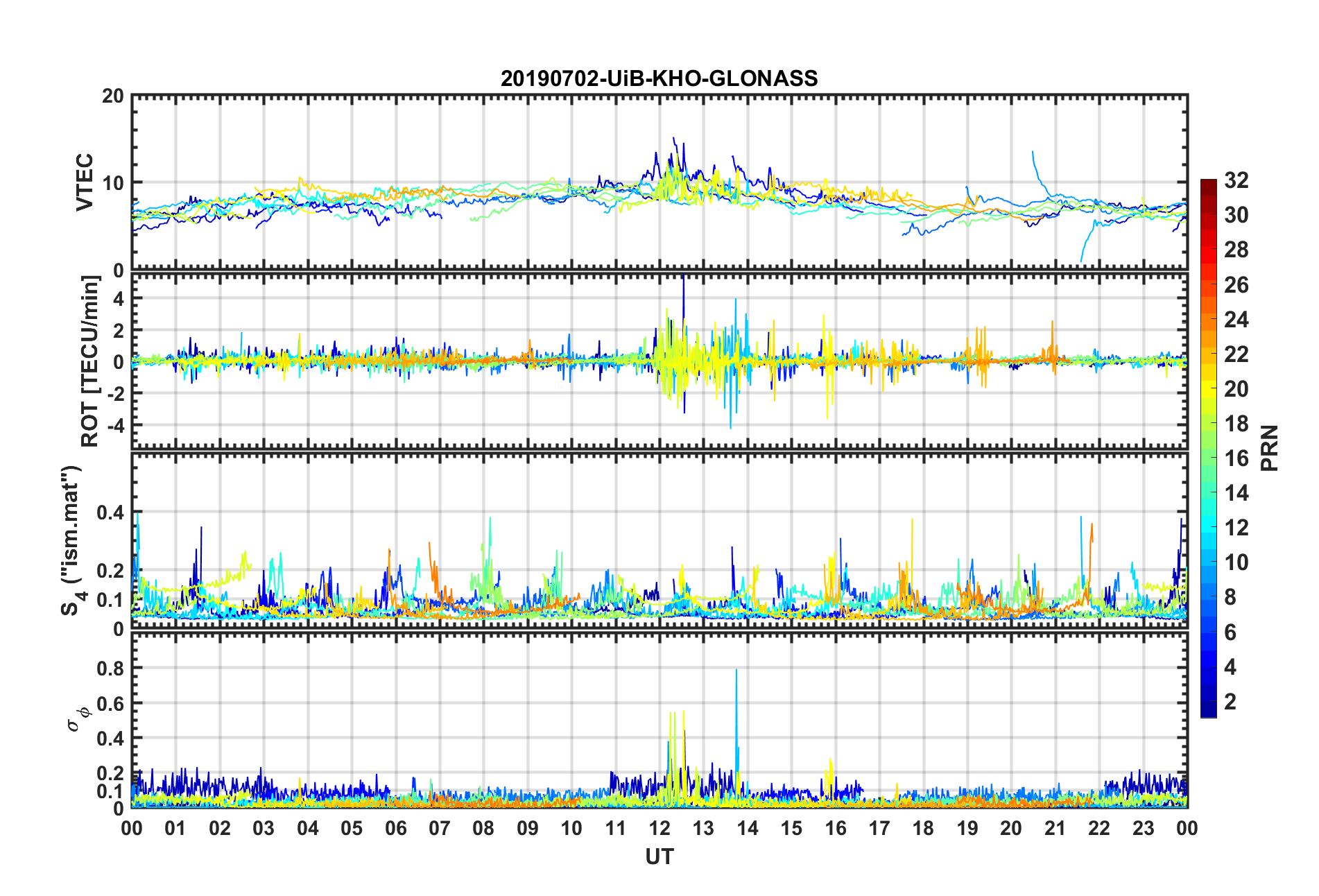Click x-axis hour label 23
The width and height of the screenshot is (1319, 896).
point(1143,828)
